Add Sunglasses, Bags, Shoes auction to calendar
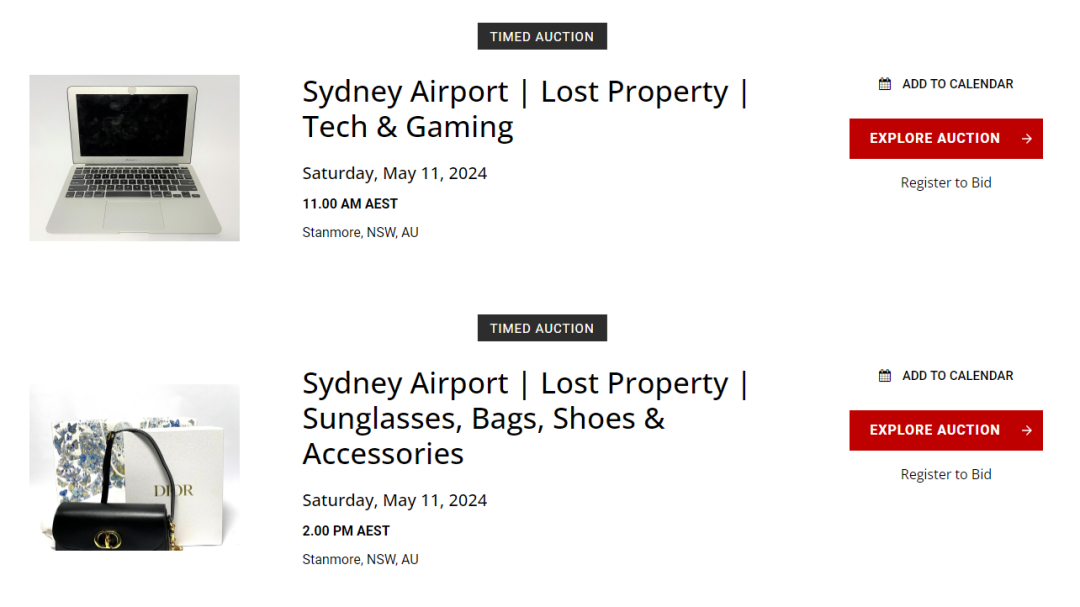The image size is (1080, 607). (x=957, y=376)
